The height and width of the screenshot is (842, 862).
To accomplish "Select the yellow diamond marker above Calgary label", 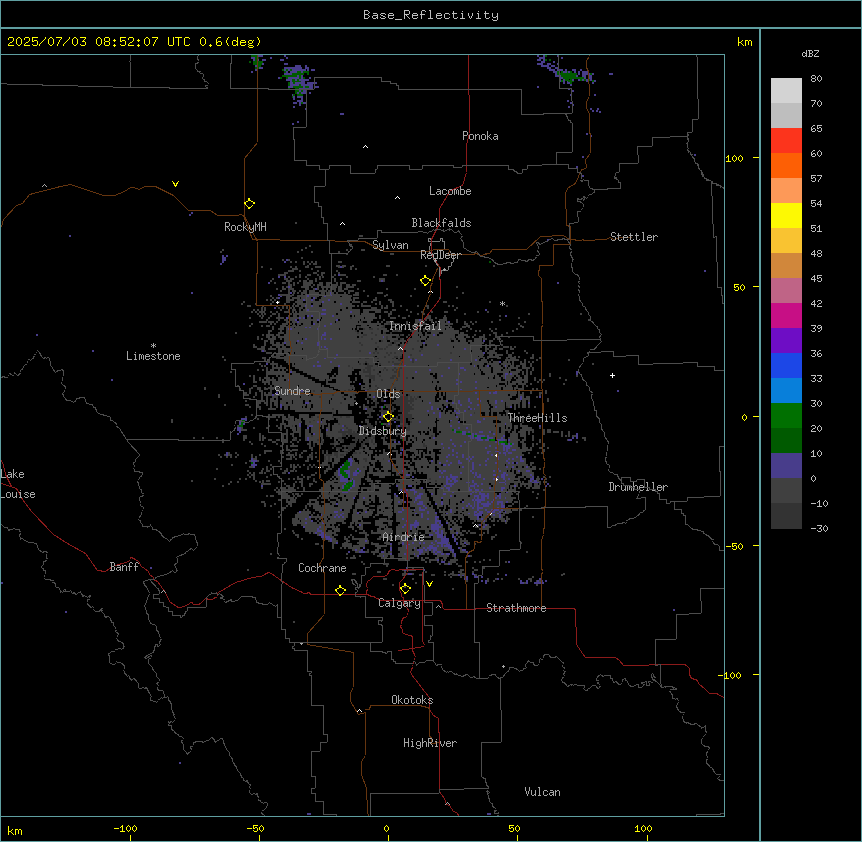I will click(405, 589).
